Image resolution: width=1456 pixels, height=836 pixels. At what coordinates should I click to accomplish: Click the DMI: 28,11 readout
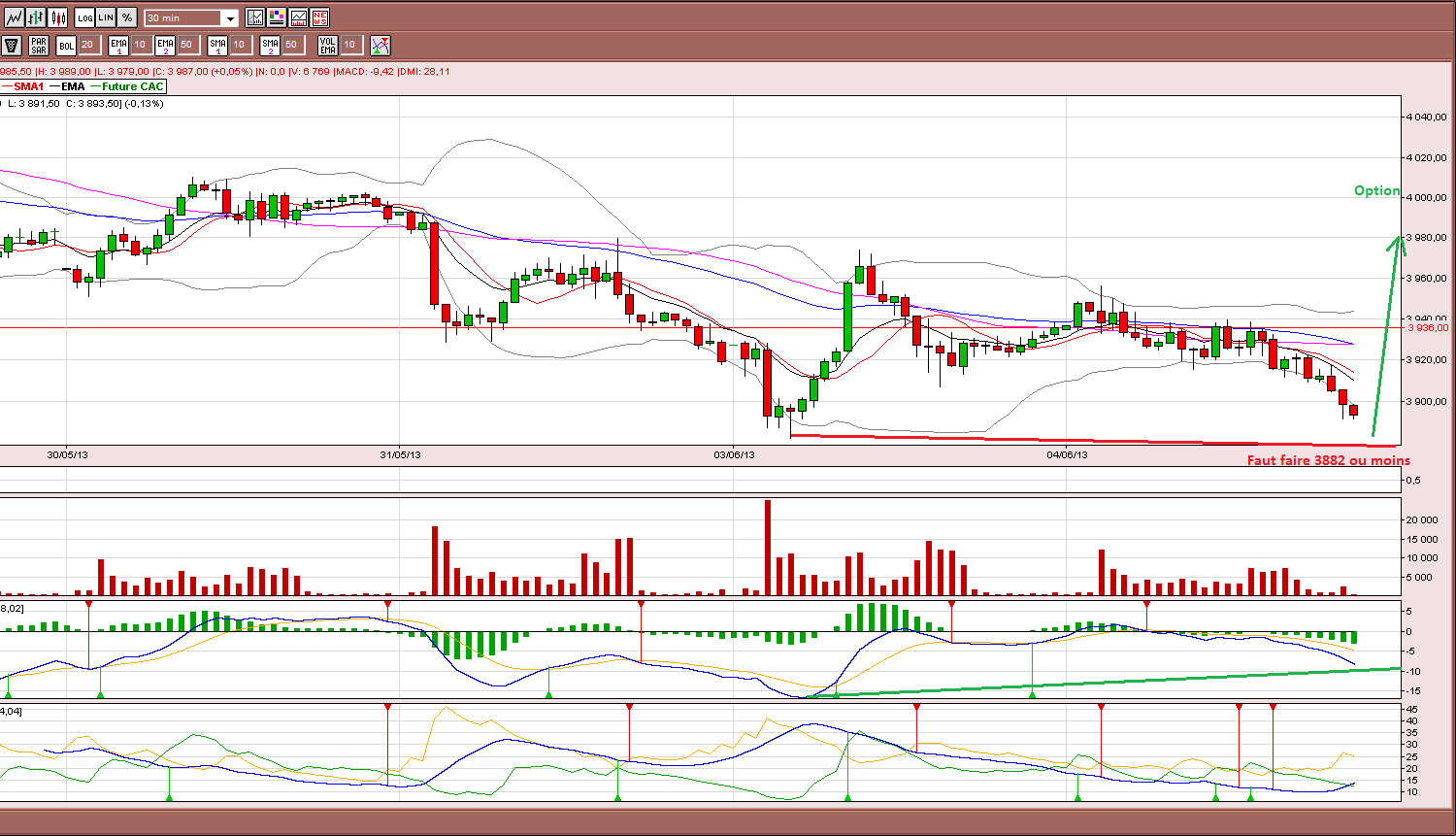click(423, 71)
